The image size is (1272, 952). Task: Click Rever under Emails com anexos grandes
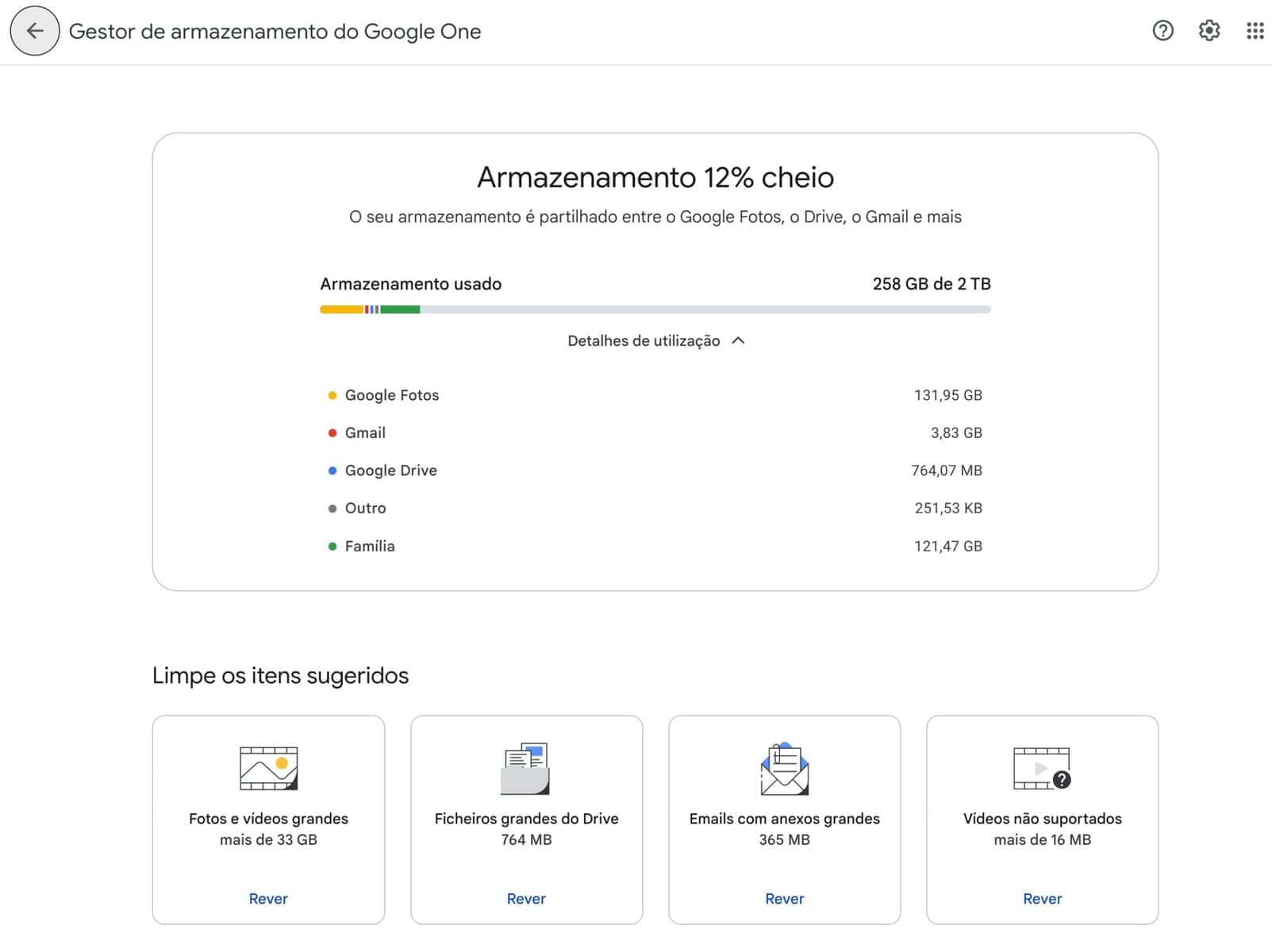[x=784, y=899]
